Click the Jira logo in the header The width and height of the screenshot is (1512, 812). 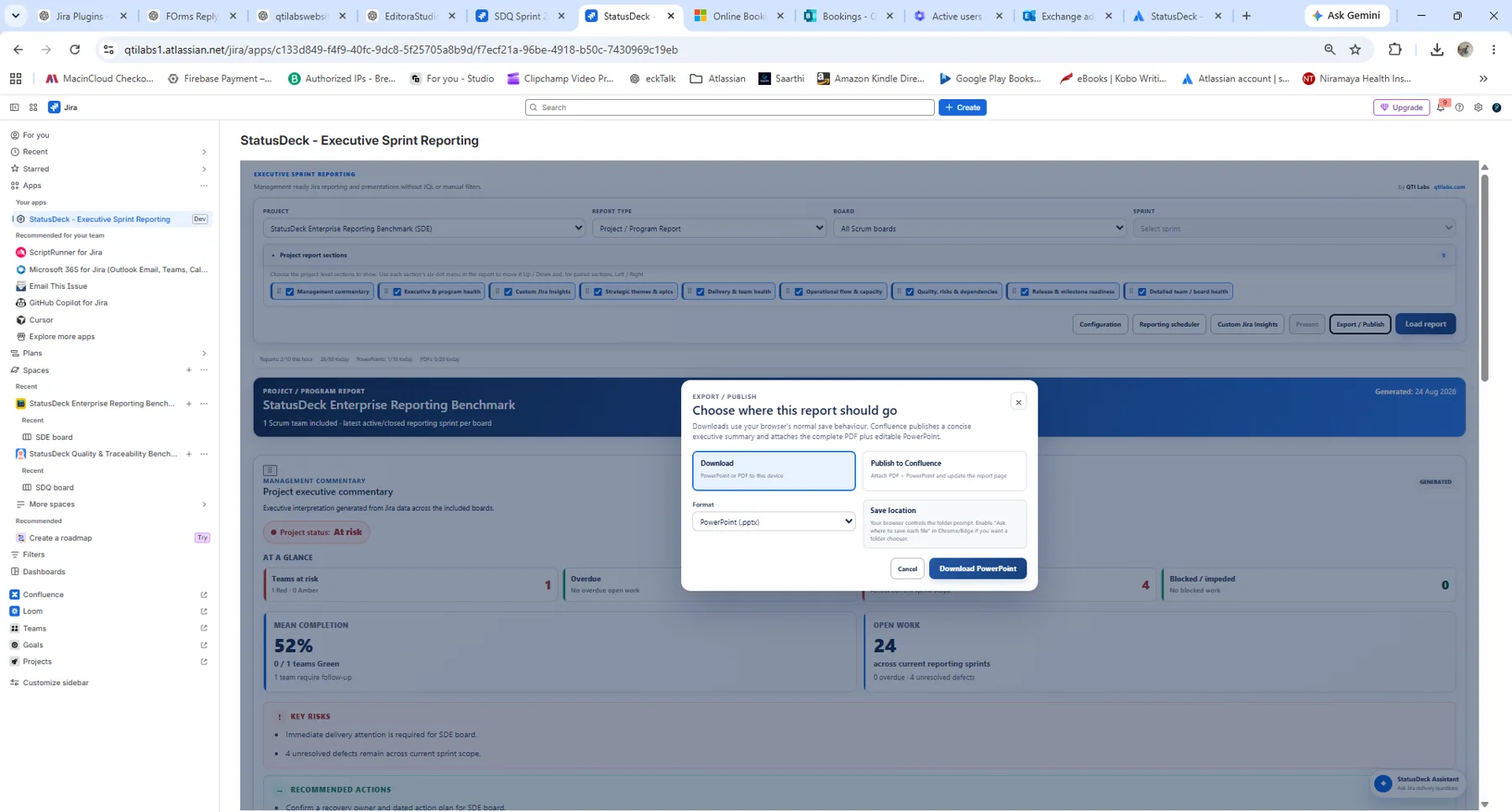click(x=63, y=107)
